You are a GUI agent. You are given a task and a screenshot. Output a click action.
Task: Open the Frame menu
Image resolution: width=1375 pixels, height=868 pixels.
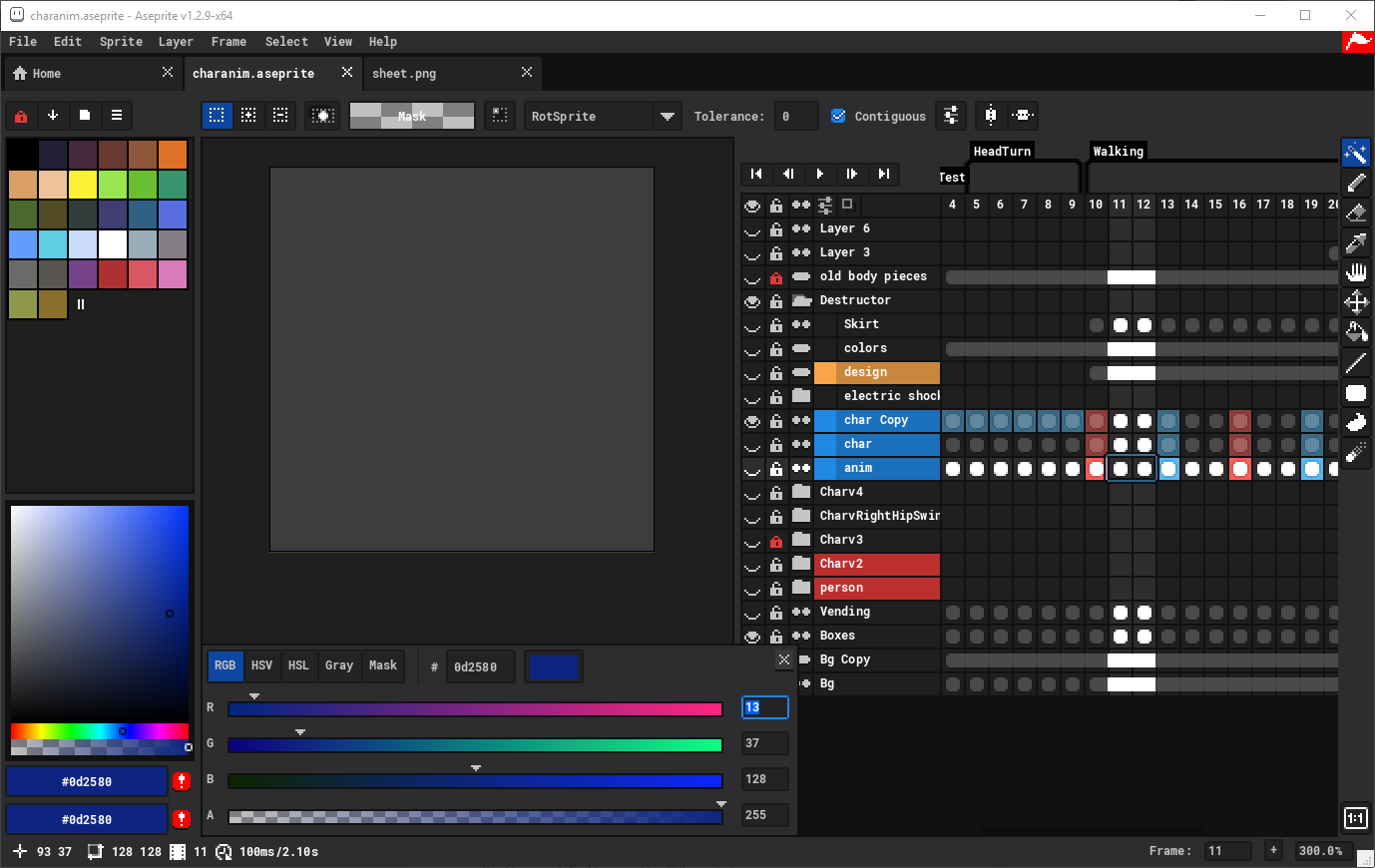[229, 42]
